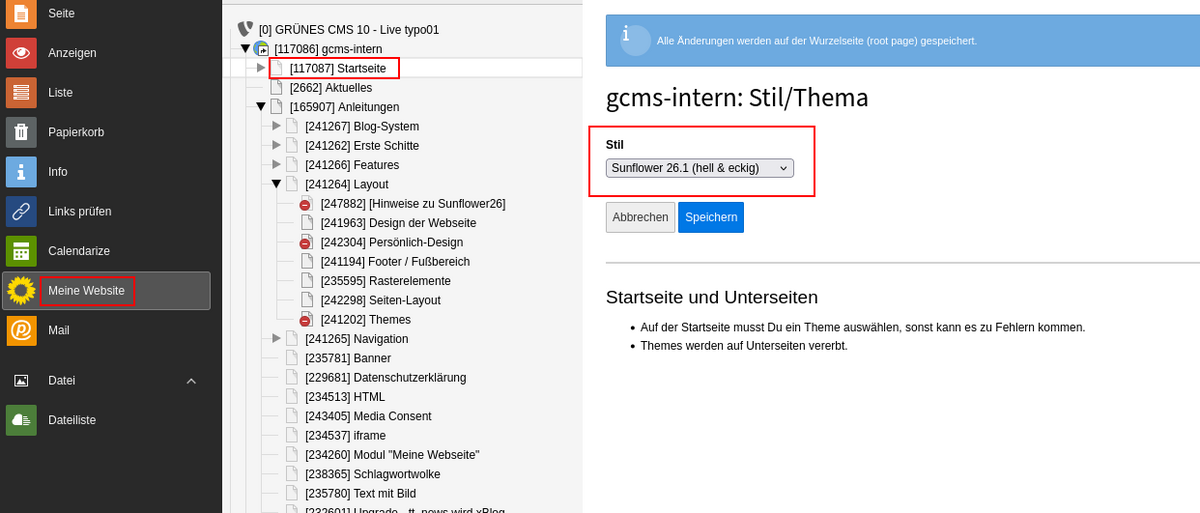Open the Papierkorb trash icon
This screenshot has height=513, width=1200.
click(21, 132)
